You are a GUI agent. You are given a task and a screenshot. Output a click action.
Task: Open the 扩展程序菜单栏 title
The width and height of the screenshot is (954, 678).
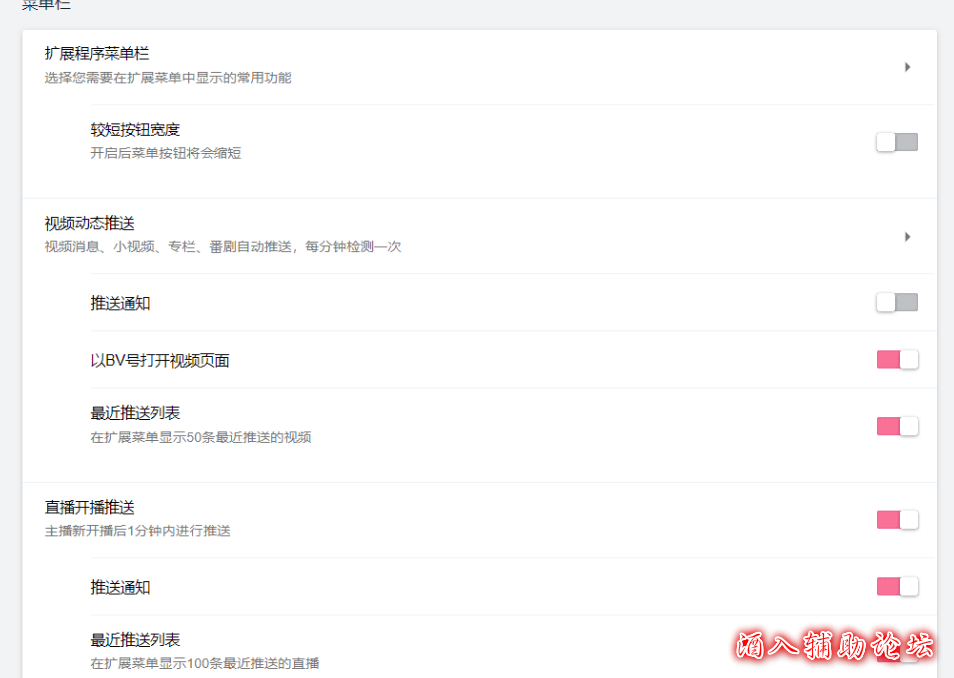point(97,54)
